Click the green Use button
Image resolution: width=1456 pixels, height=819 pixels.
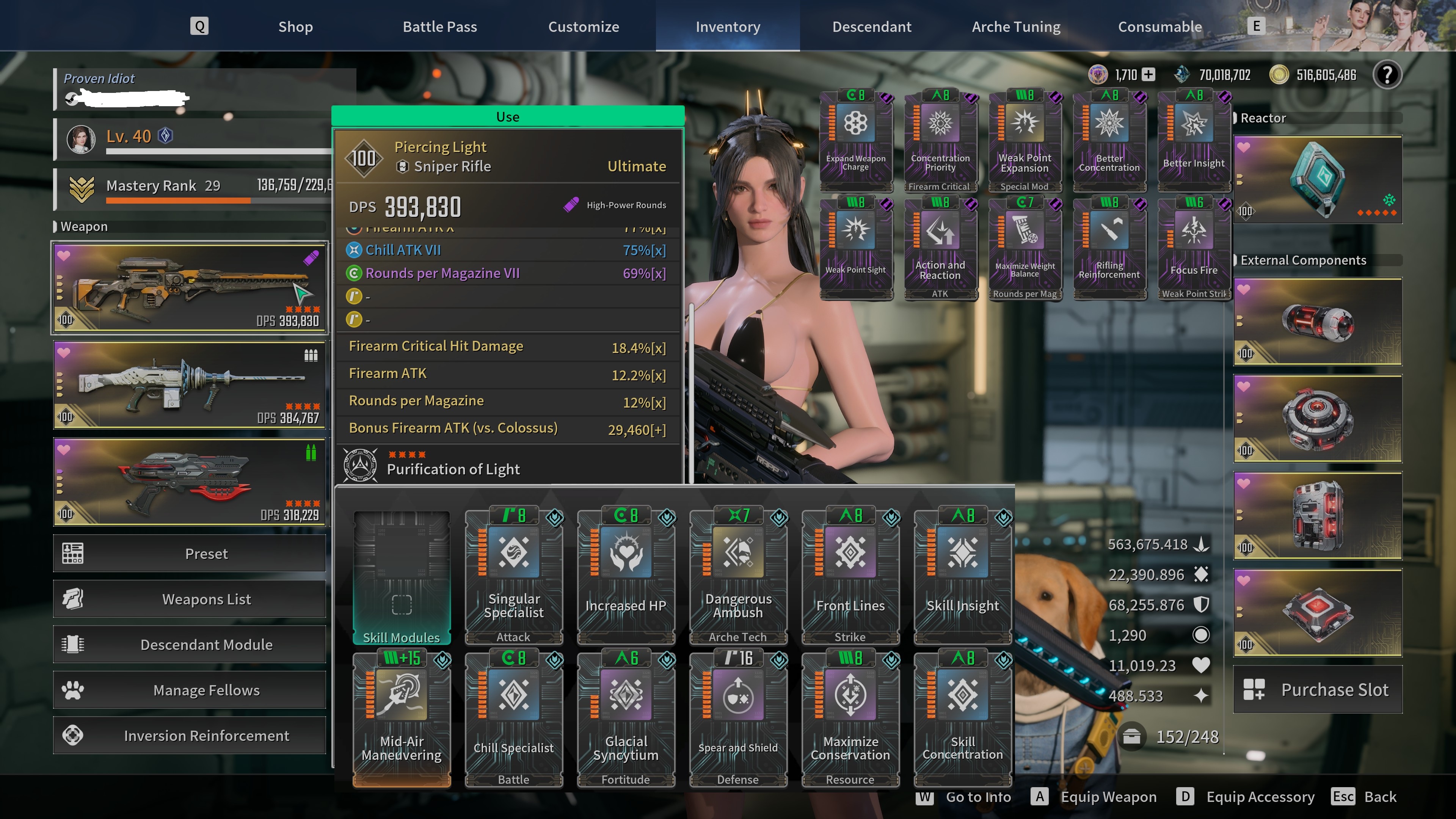(508, 116)
